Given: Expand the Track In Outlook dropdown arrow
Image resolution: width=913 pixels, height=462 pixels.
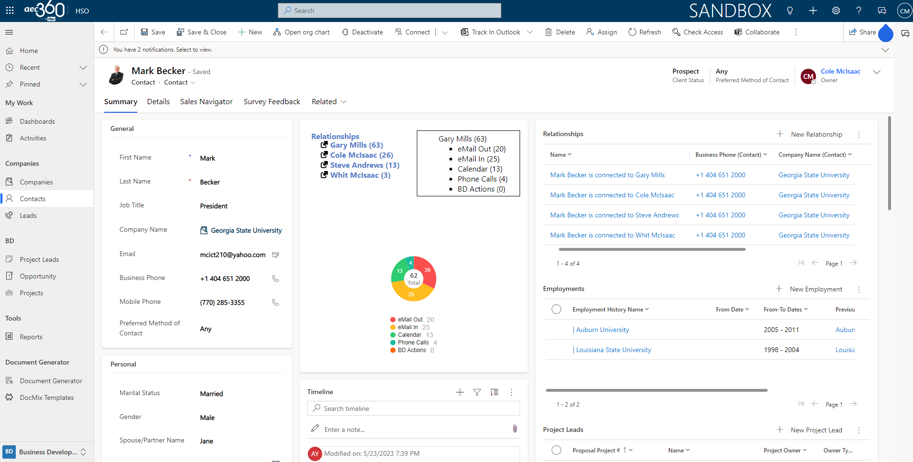Looking at the screenshot, I should (529, 33).
